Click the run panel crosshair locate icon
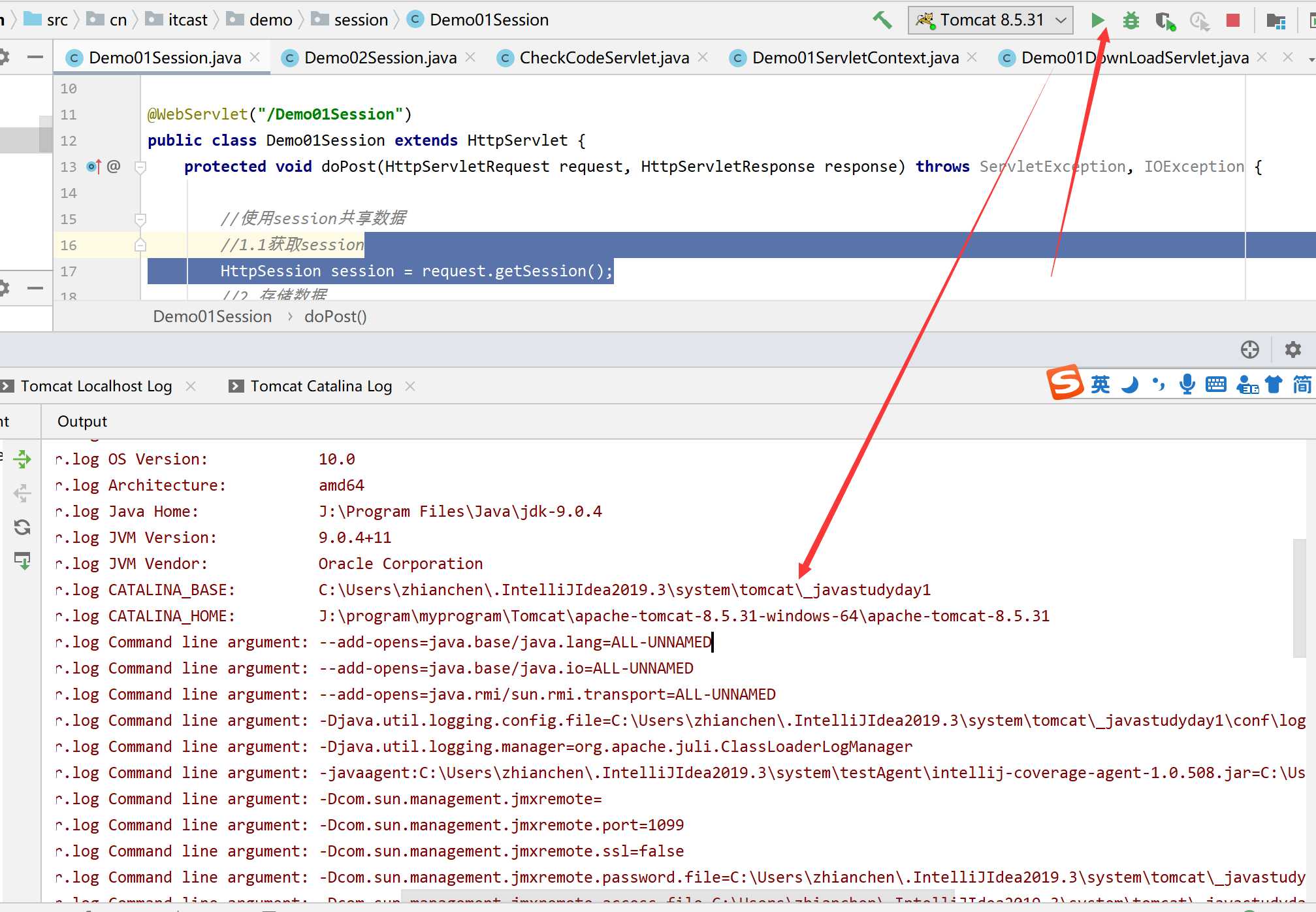1316x912 pixels. (1249, 350)
